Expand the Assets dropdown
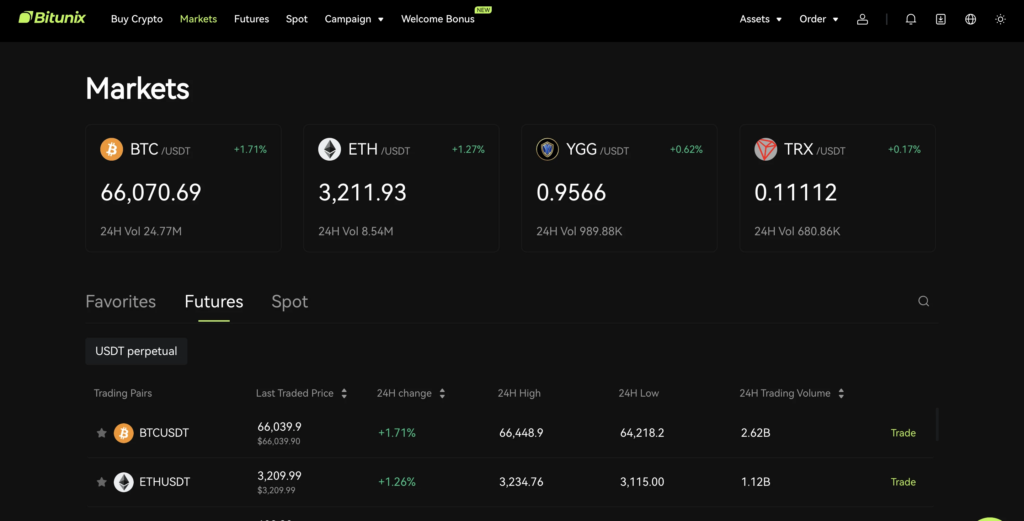The image size is (1024, 521). [760, 19]
